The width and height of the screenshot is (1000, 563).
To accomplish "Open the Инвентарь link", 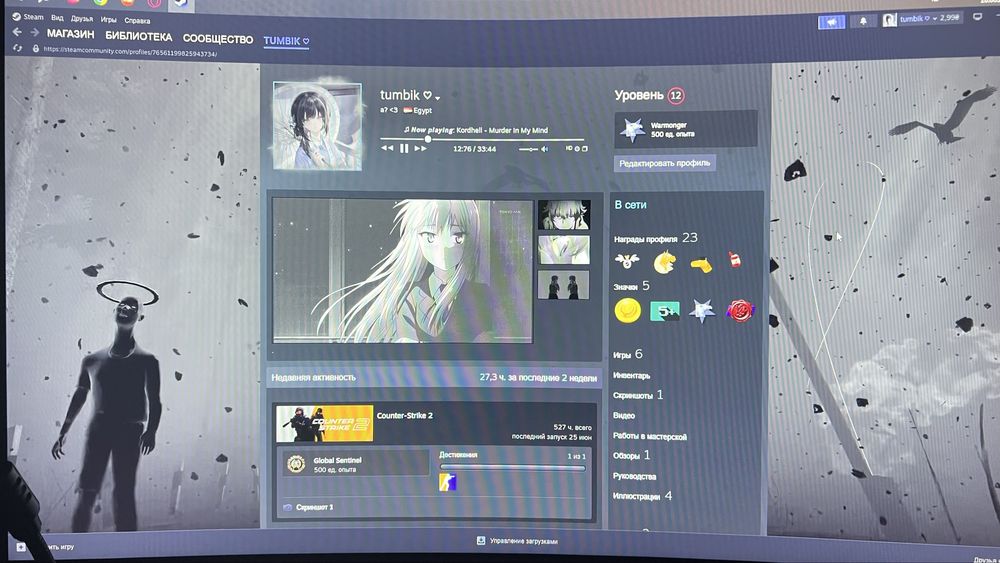I will click(631, 376).
